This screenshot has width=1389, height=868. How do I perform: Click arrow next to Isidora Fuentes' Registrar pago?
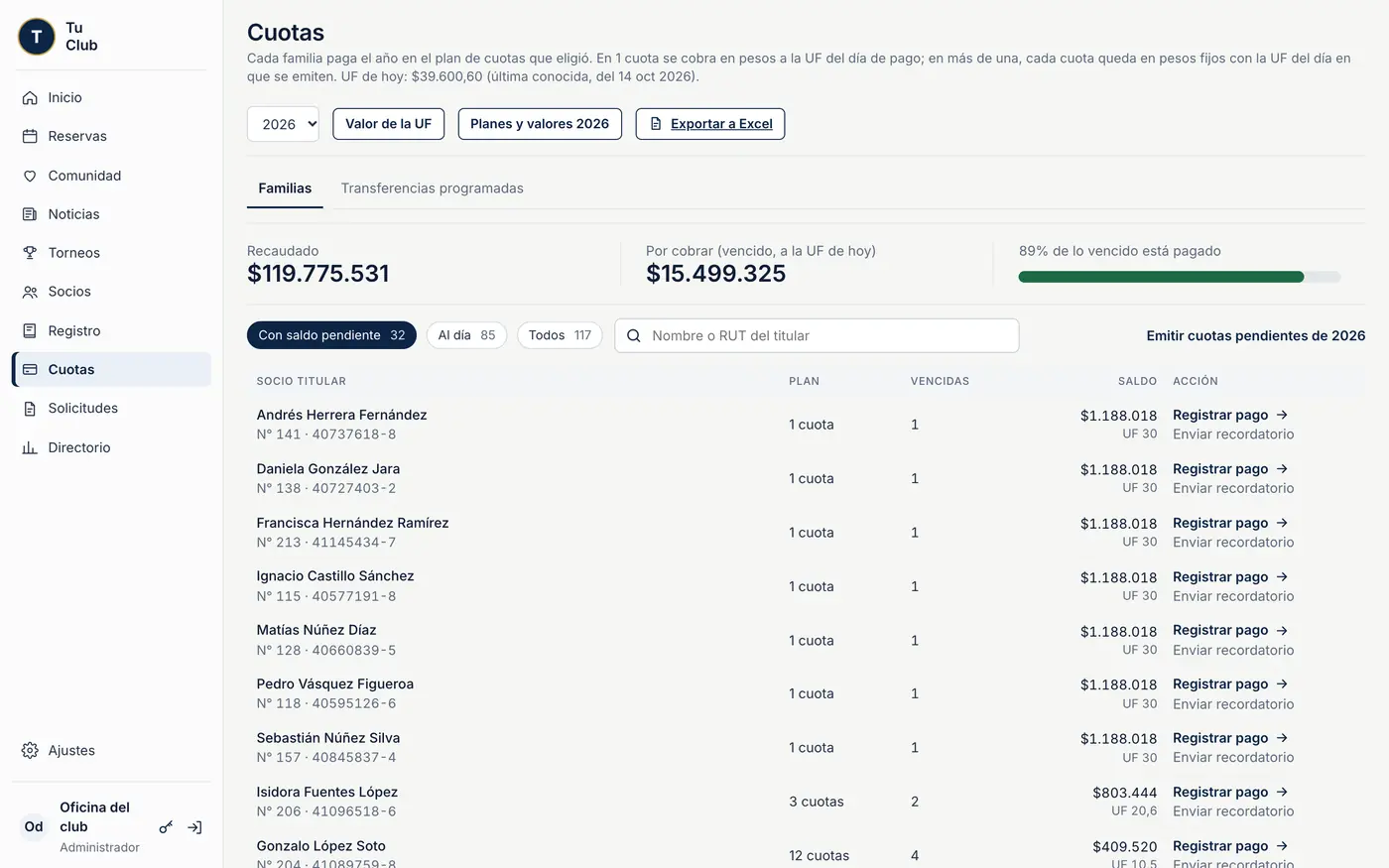point(1282,792)
